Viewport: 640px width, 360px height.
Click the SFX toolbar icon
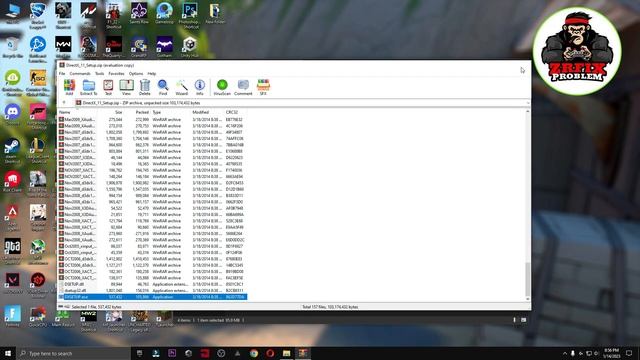pos(263,87)
